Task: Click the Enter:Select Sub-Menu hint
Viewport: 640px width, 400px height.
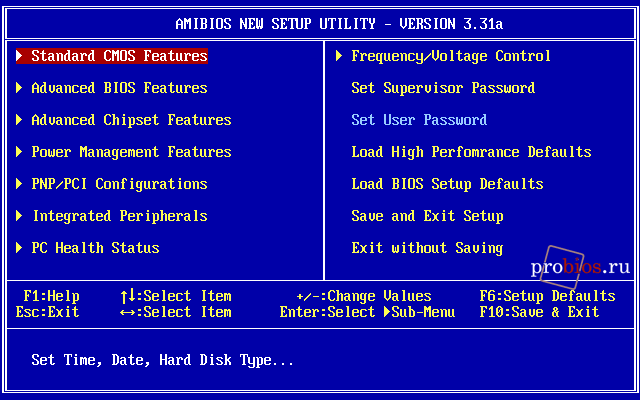Action: tap(367, 312)
